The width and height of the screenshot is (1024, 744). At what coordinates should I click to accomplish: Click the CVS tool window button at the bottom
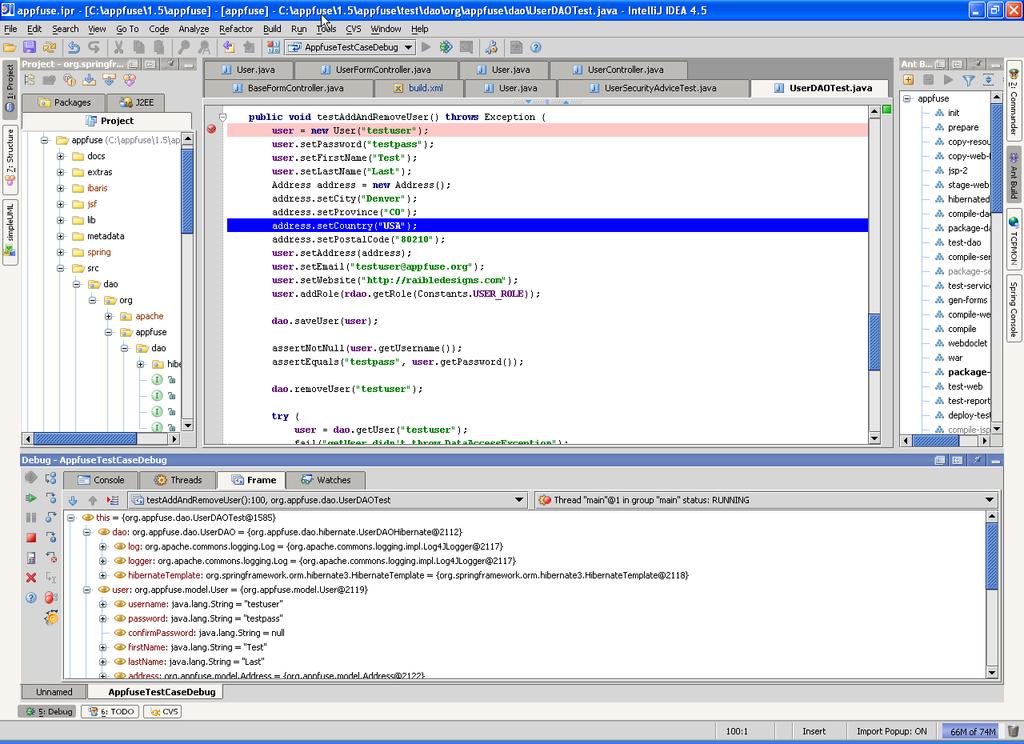click(163, 711)
